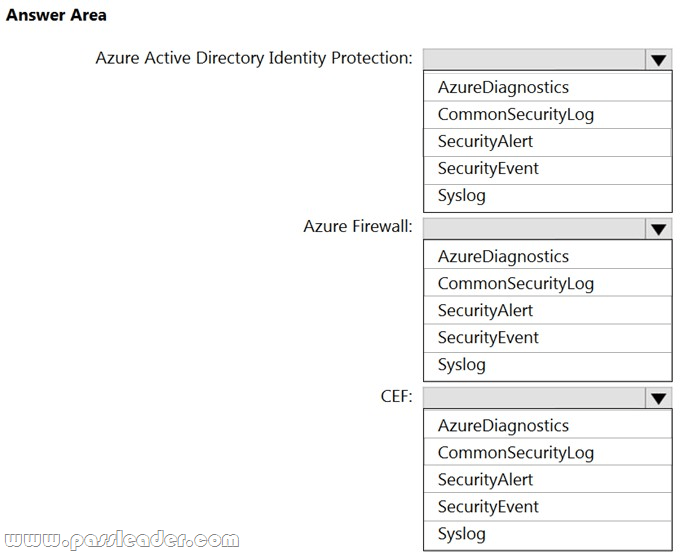Choose Syslog in CEF list
693x556 pixels.
[548, 535]
